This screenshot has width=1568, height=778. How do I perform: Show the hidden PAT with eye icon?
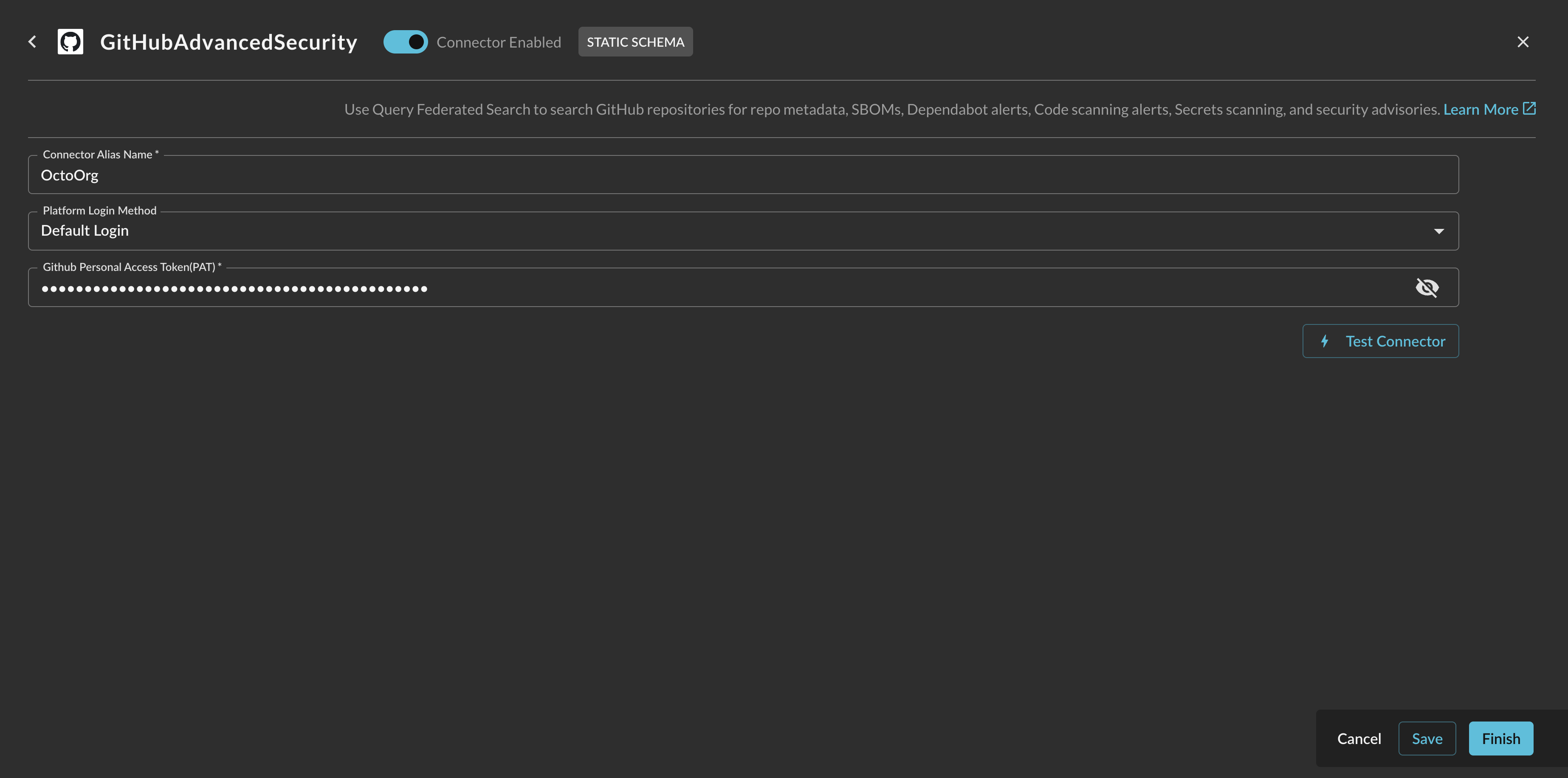(1427, 288)
